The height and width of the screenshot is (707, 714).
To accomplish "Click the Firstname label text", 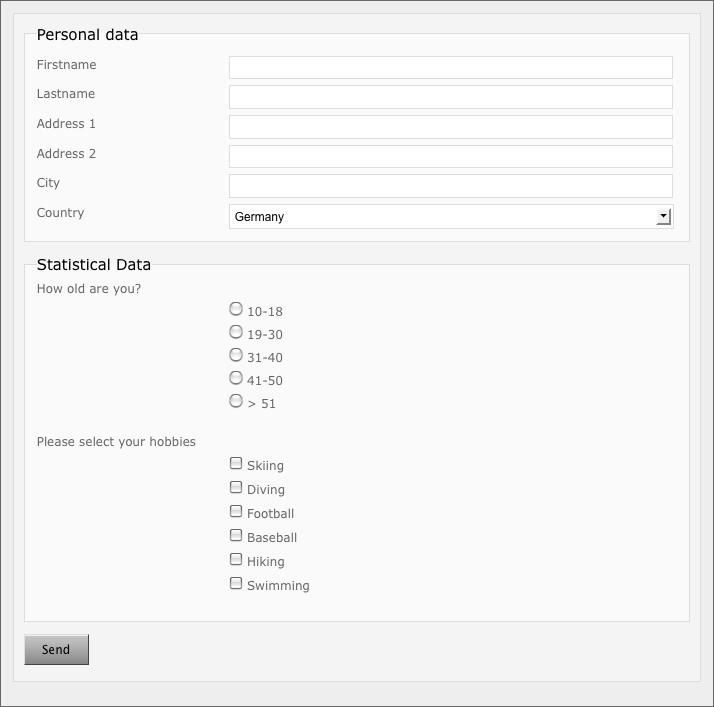I will point(66,65).
